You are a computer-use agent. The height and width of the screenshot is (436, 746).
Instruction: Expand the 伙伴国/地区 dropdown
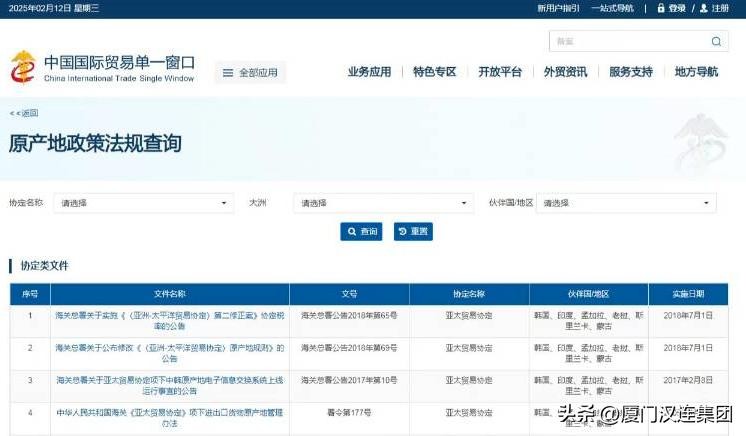pos(625,203)
